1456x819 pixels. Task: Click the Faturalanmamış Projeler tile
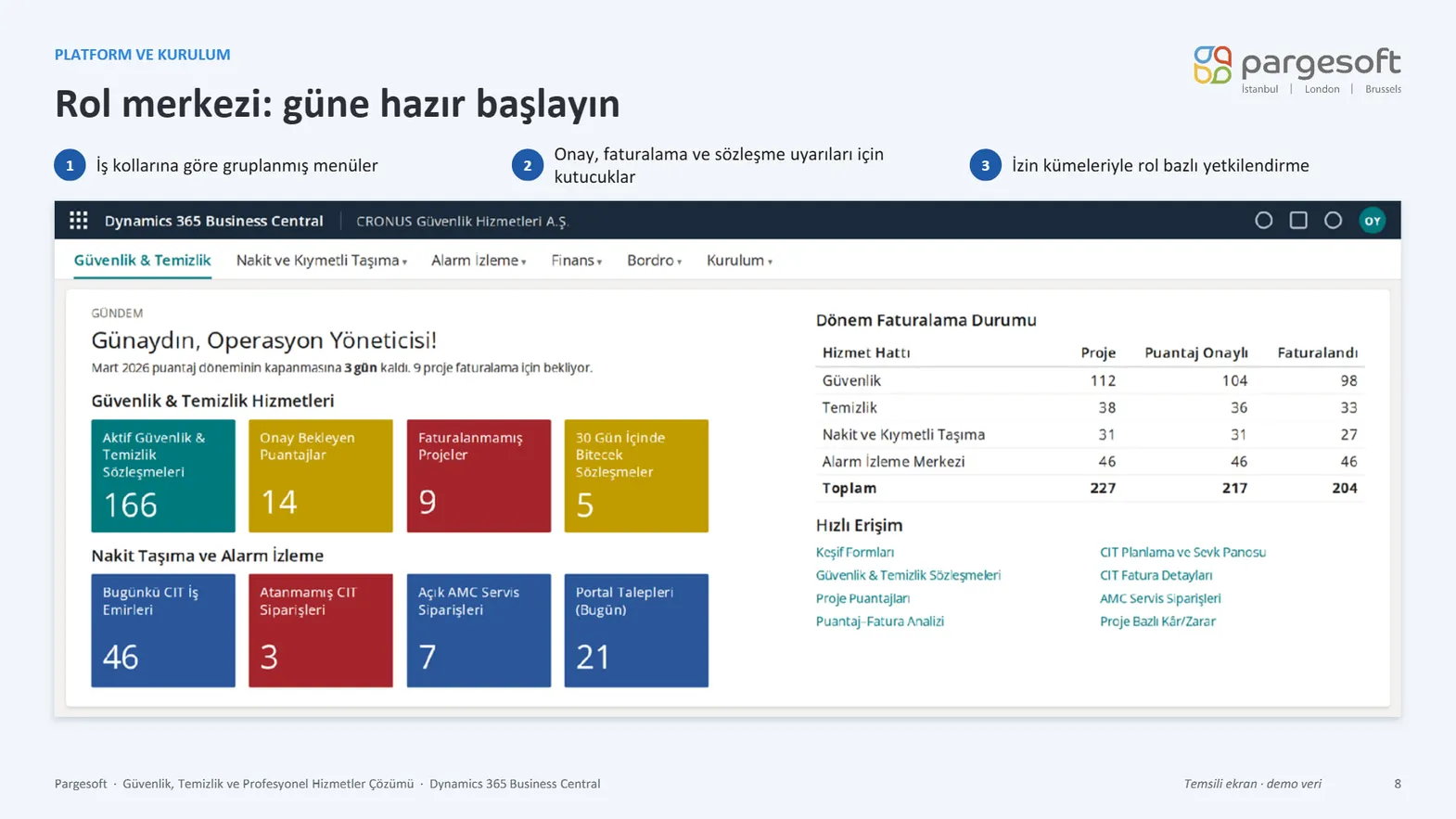coord(479,476)
